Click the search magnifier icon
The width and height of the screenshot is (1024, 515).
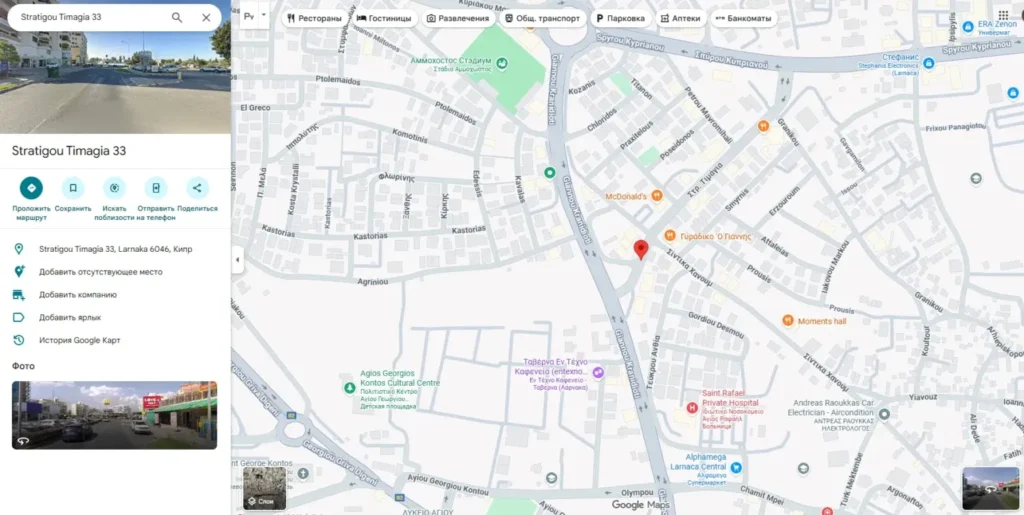(177, 18)
